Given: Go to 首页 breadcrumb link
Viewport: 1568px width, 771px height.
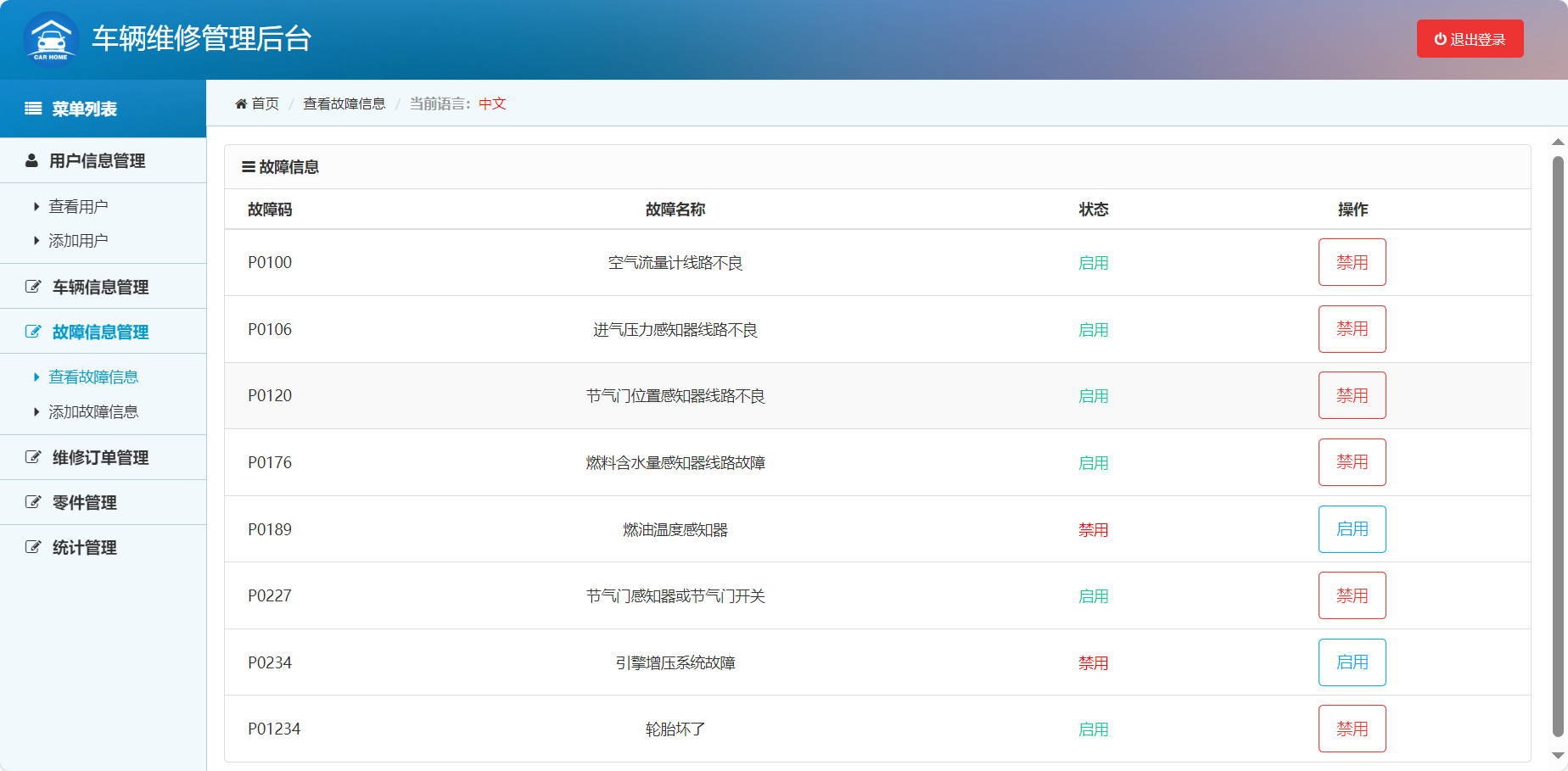Looking at the screenshot, I should coord(265,103).
